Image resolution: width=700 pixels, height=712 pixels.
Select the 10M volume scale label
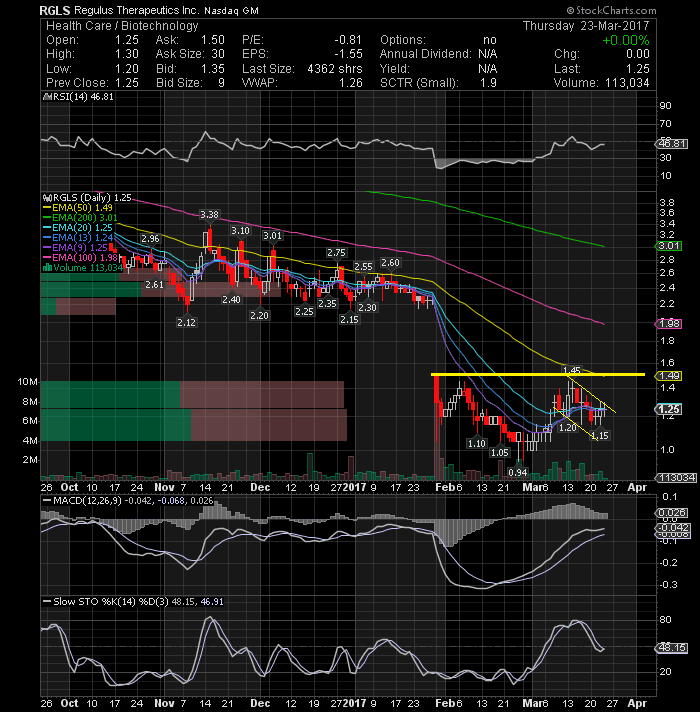(x=27, y=382)
